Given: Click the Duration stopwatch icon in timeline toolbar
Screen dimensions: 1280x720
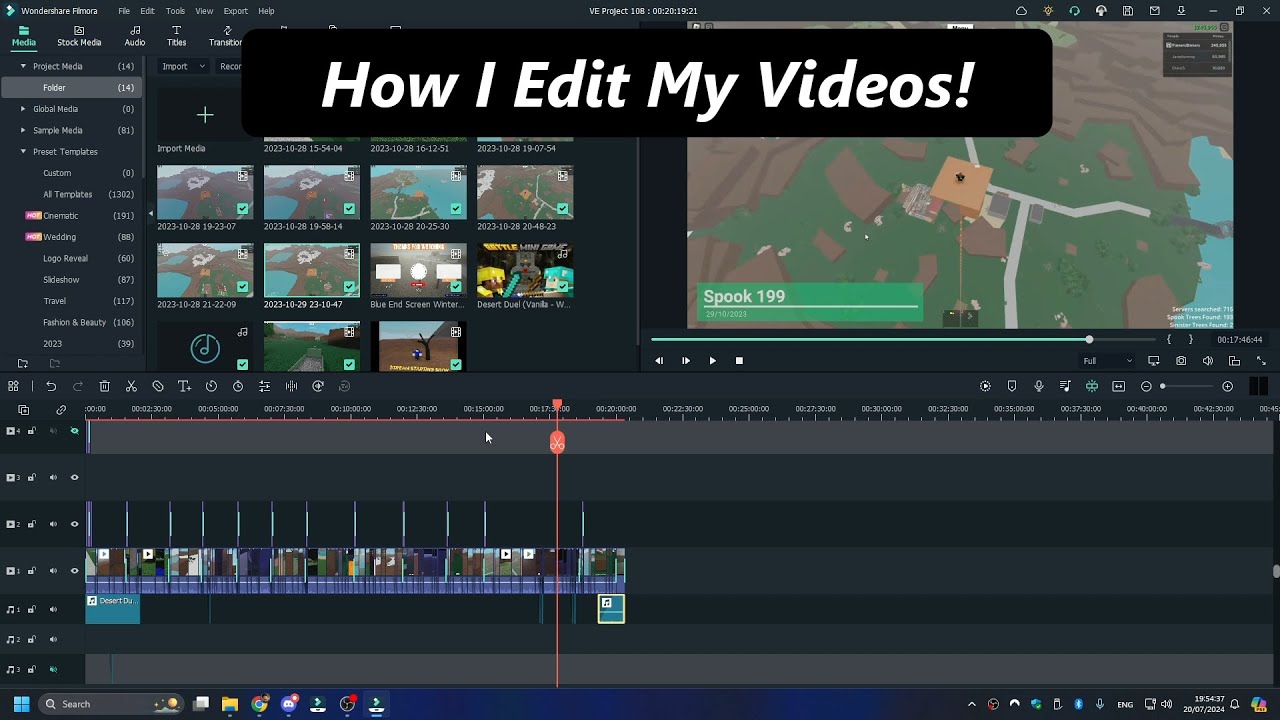Looking at the screenshot, I should click(x=238, y=386).
